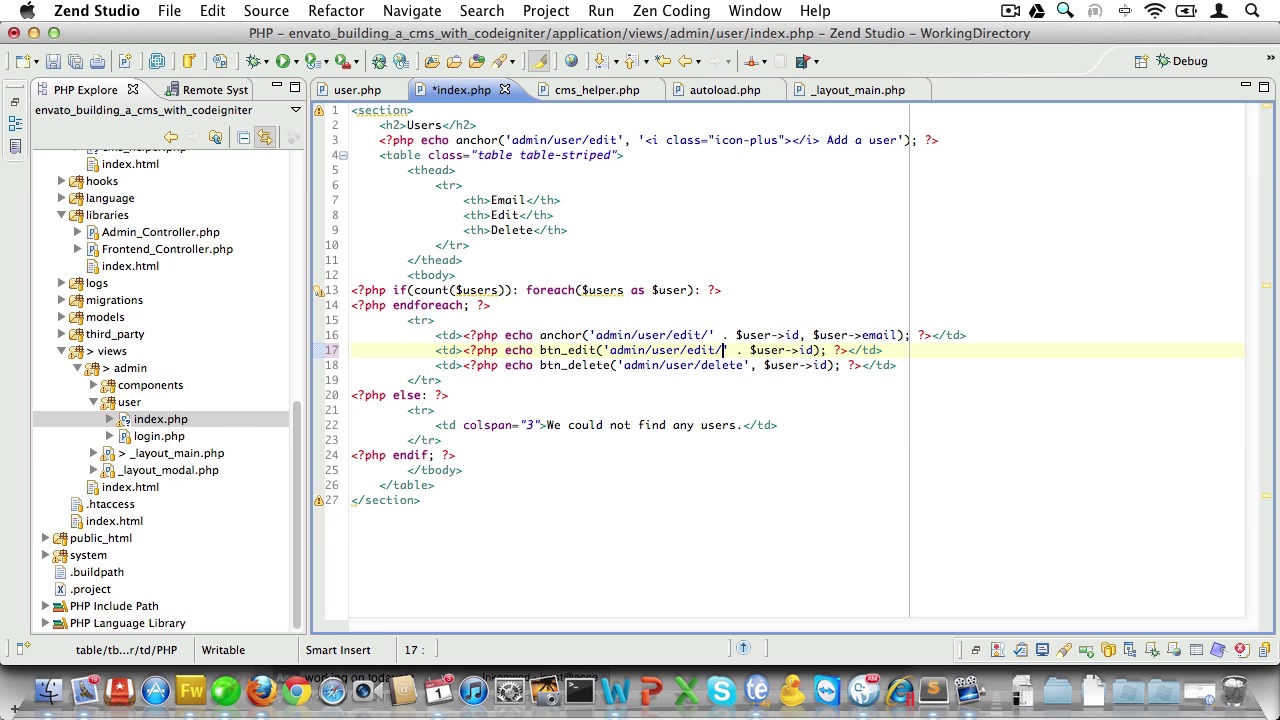Collapse the libraries folder

click(61, 215)
